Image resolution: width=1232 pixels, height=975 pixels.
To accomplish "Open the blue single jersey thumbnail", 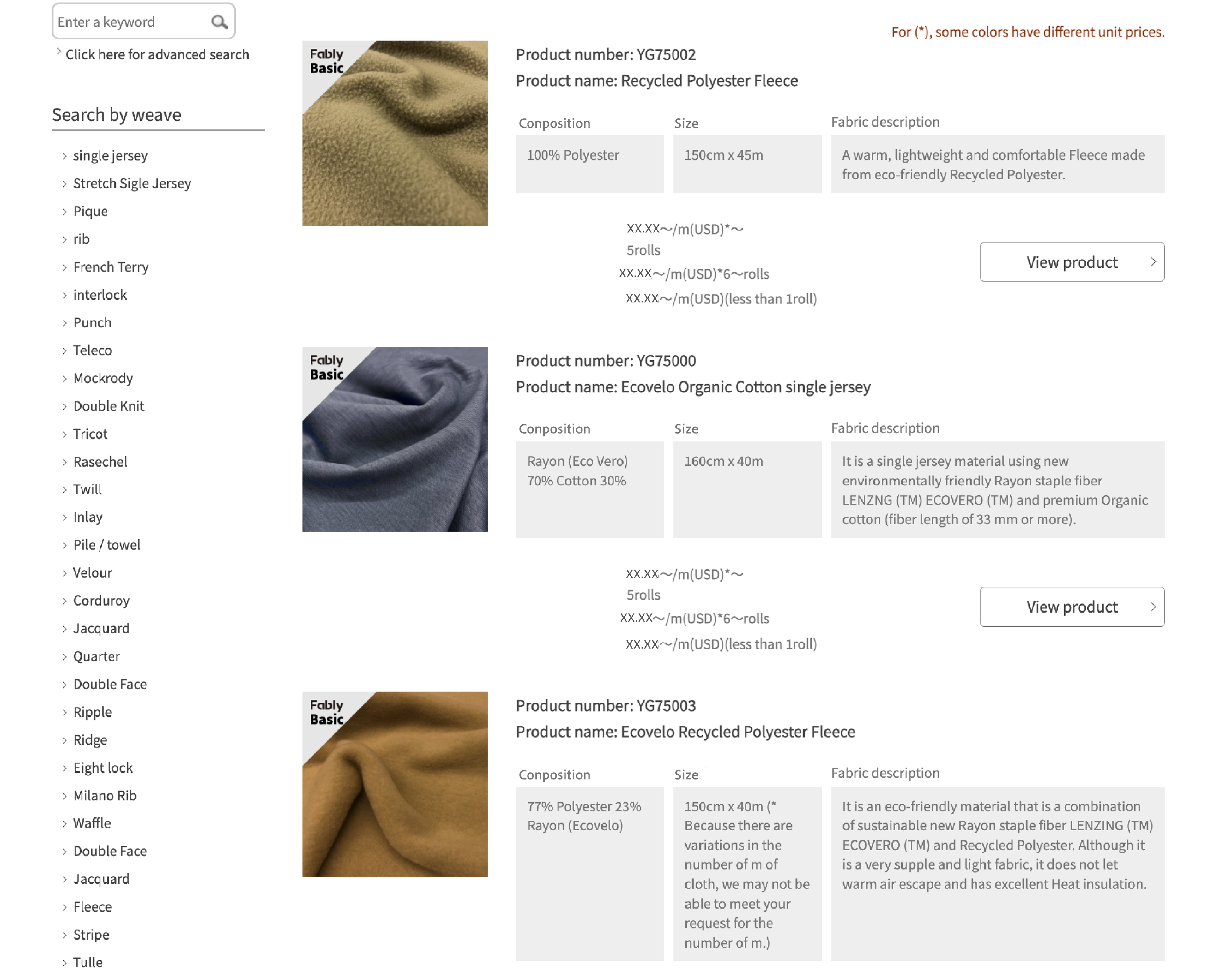I will 395,440.
